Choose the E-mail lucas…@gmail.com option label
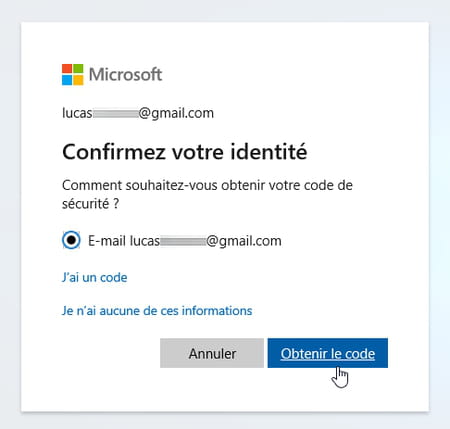This screenshot has height=429, width=450. 185,241
